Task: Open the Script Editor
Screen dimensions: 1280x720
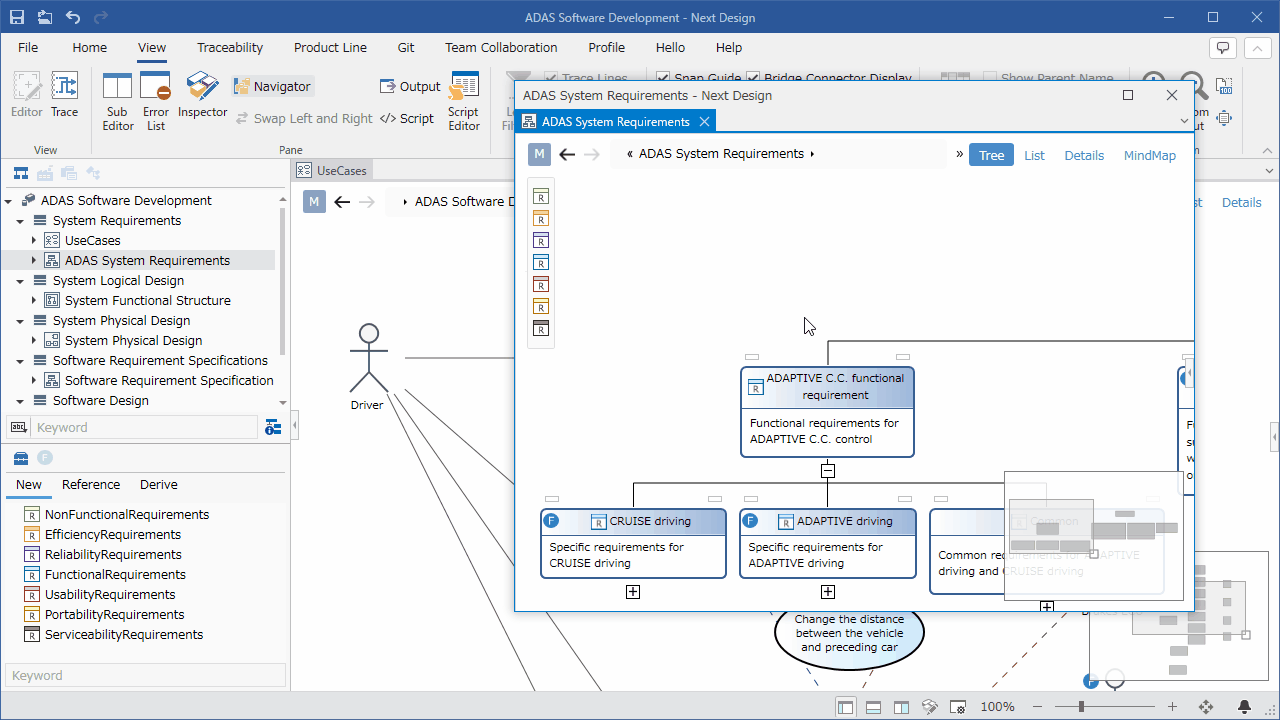Action: [464, 101]
